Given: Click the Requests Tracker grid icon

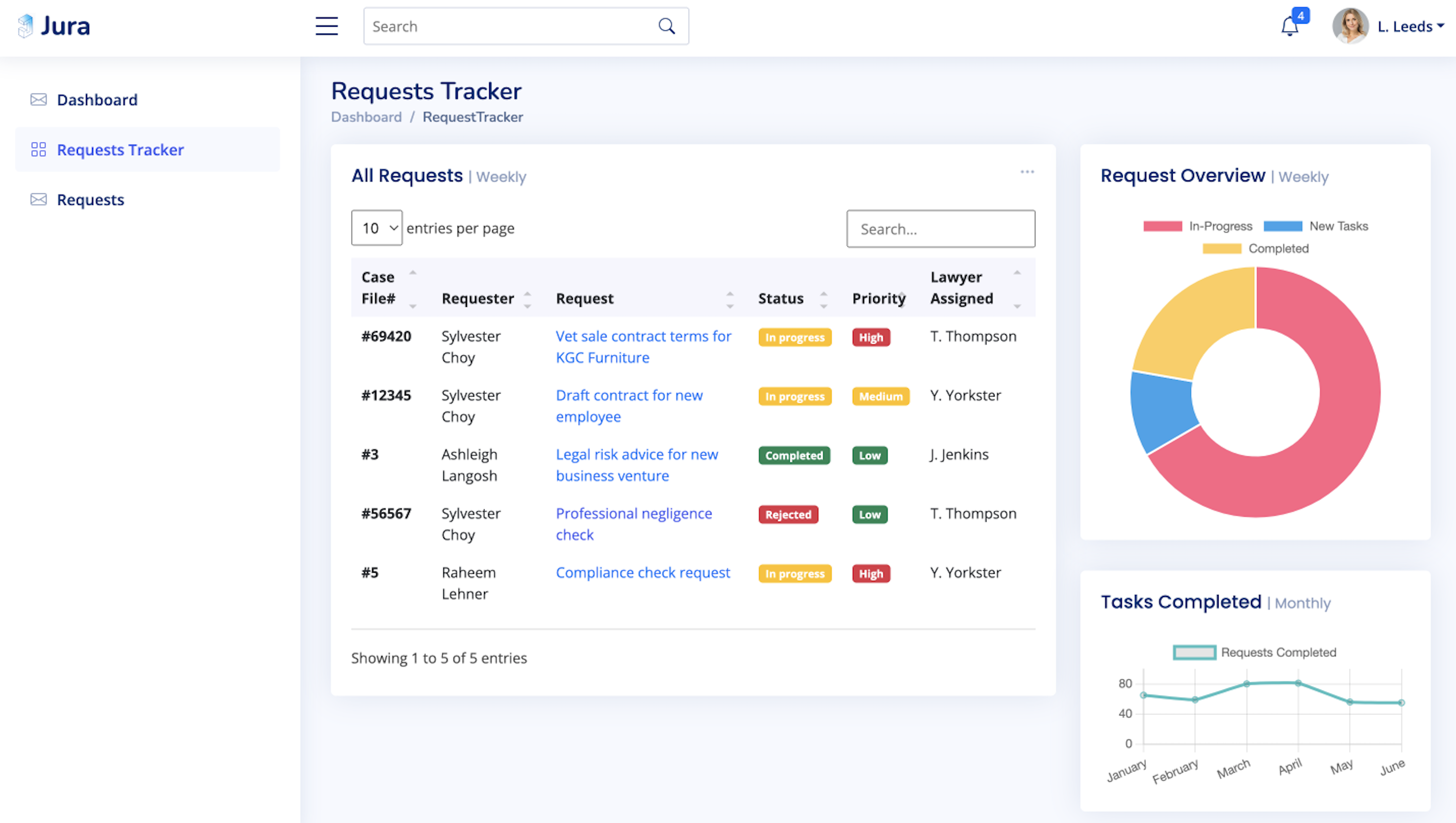Looking at the screenshot, I should [x=39, y=149].
